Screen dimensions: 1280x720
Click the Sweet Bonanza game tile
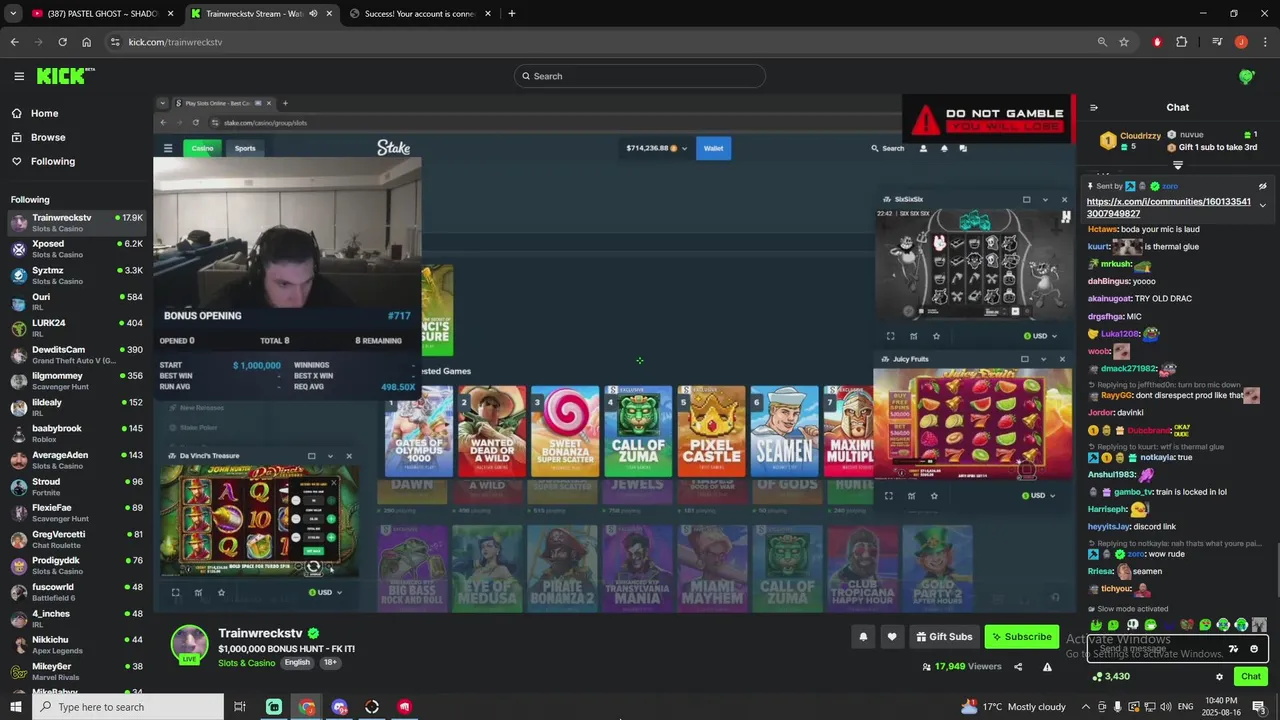pos(565,431)
